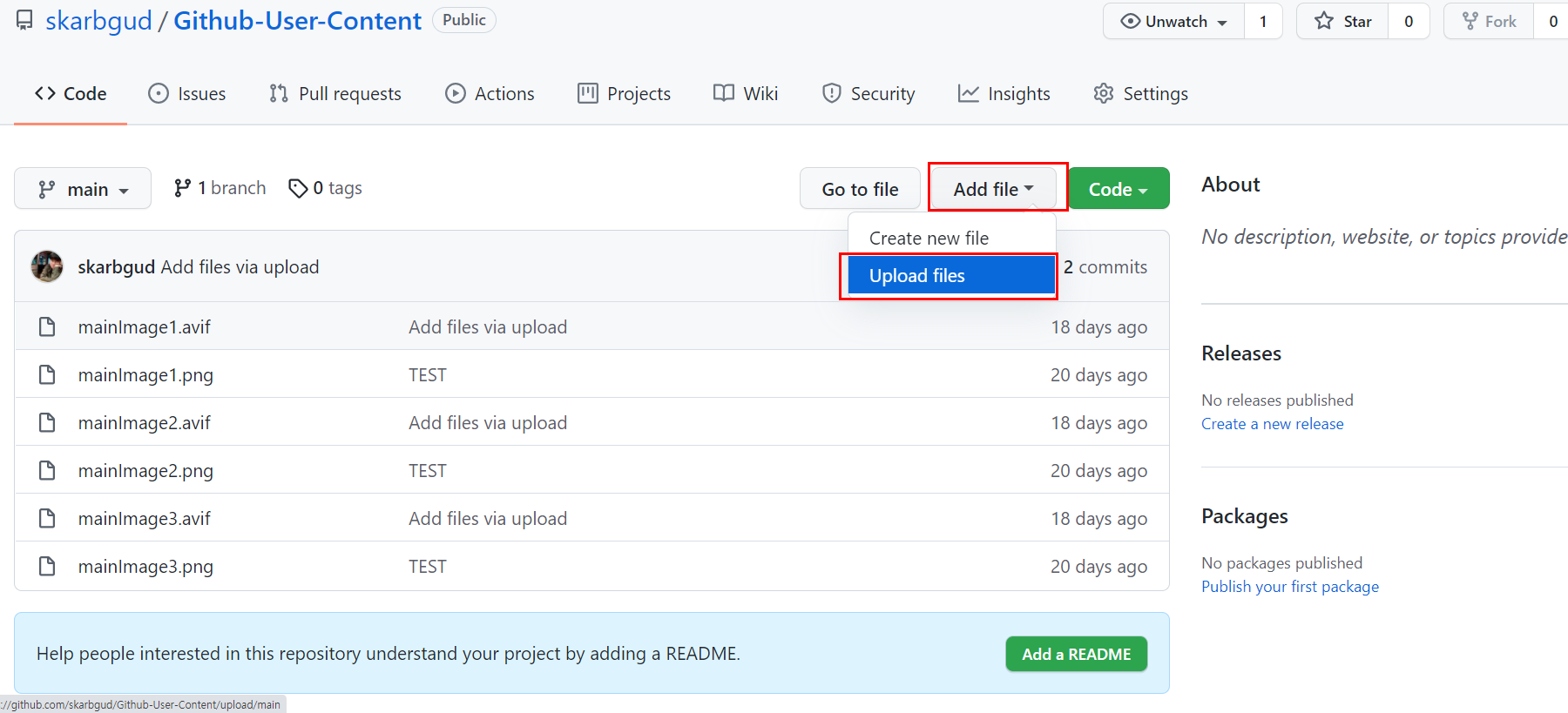Screen dimensions: 1568x713
Task: Open file mainImage3.avif
Action: (145, 518)
